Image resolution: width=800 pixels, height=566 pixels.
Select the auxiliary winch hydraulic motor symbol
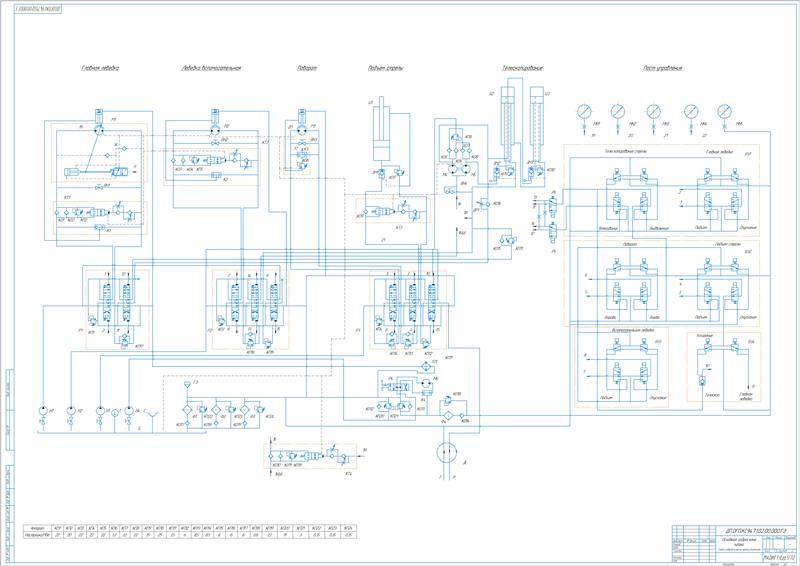tap(215, 131)
